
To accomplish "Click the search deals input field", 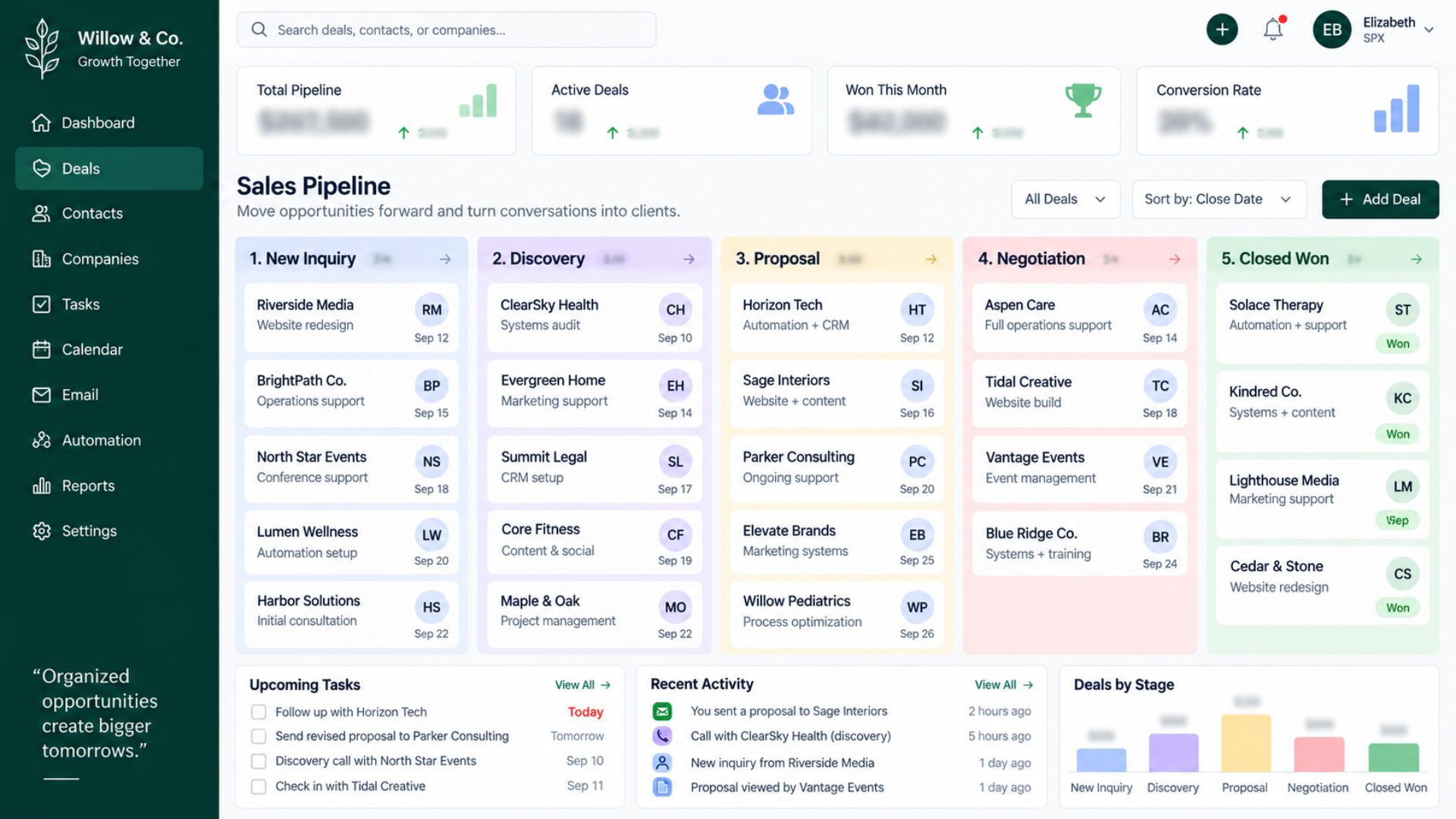I will (446, 30).
